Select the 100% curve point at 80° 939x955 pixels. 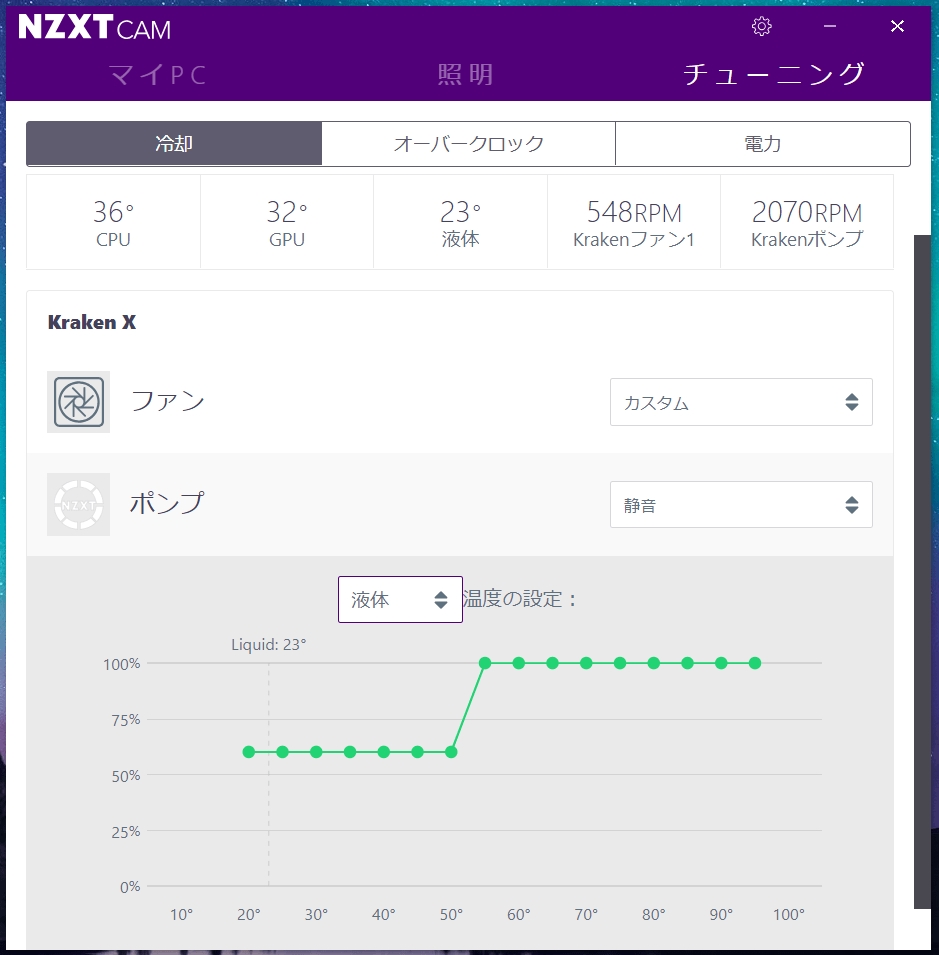click(653, 663)
